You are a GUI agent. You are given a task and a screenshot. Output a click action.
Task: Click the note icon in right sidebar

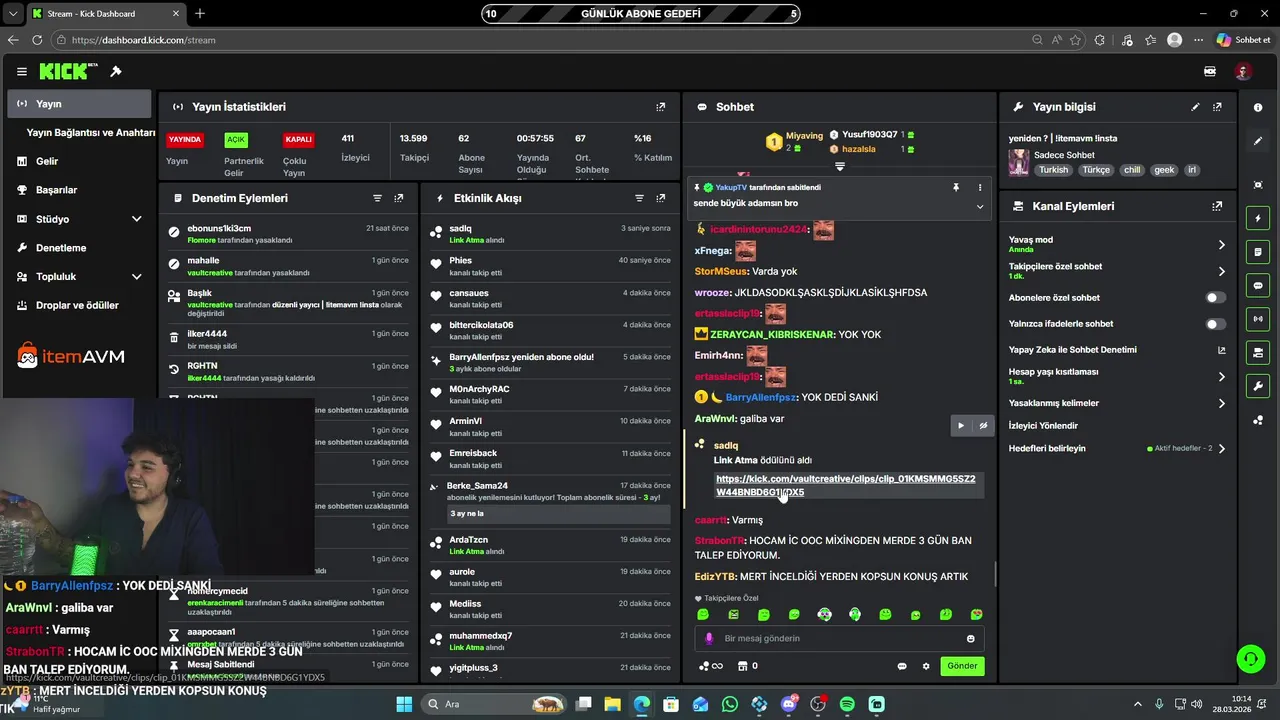pyautogui.click(x=1258, y=251)
